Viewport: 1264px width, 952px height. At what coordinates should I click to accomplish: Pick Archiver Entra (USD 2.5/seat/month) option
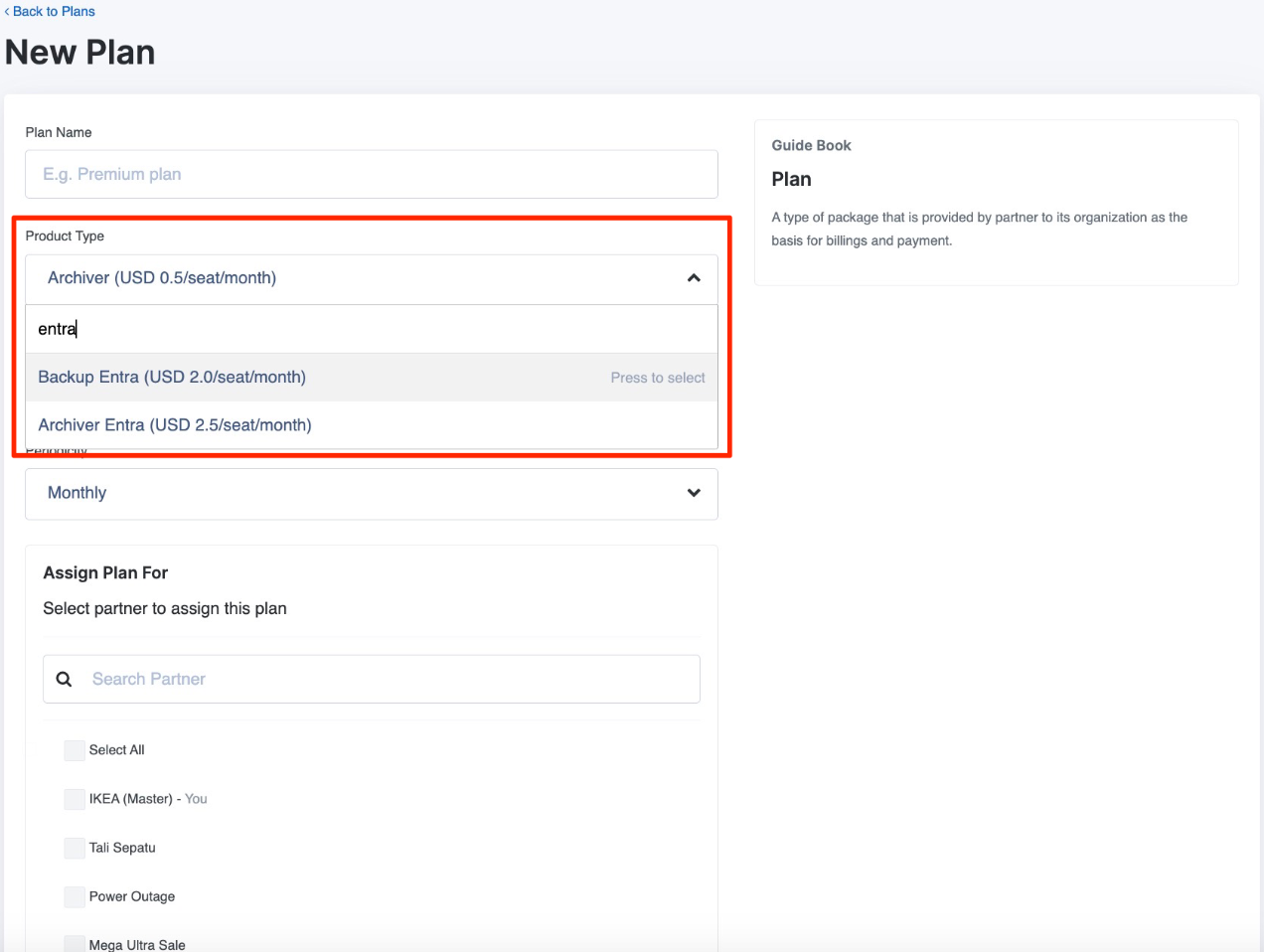pyautogui.click(x=175, y=425)
